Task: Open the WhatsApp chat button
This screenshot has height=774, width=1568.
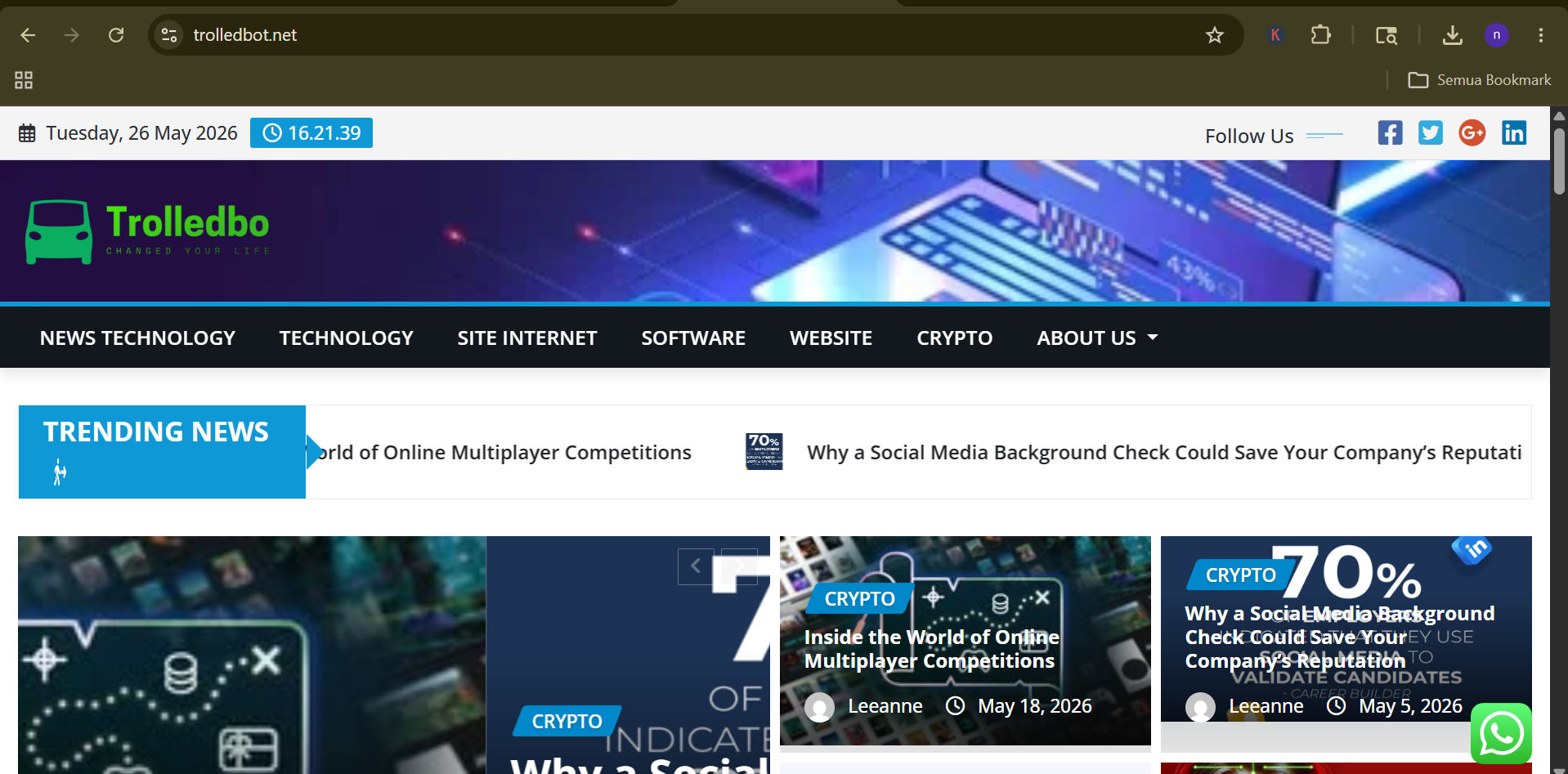Action: (1501, 733)
